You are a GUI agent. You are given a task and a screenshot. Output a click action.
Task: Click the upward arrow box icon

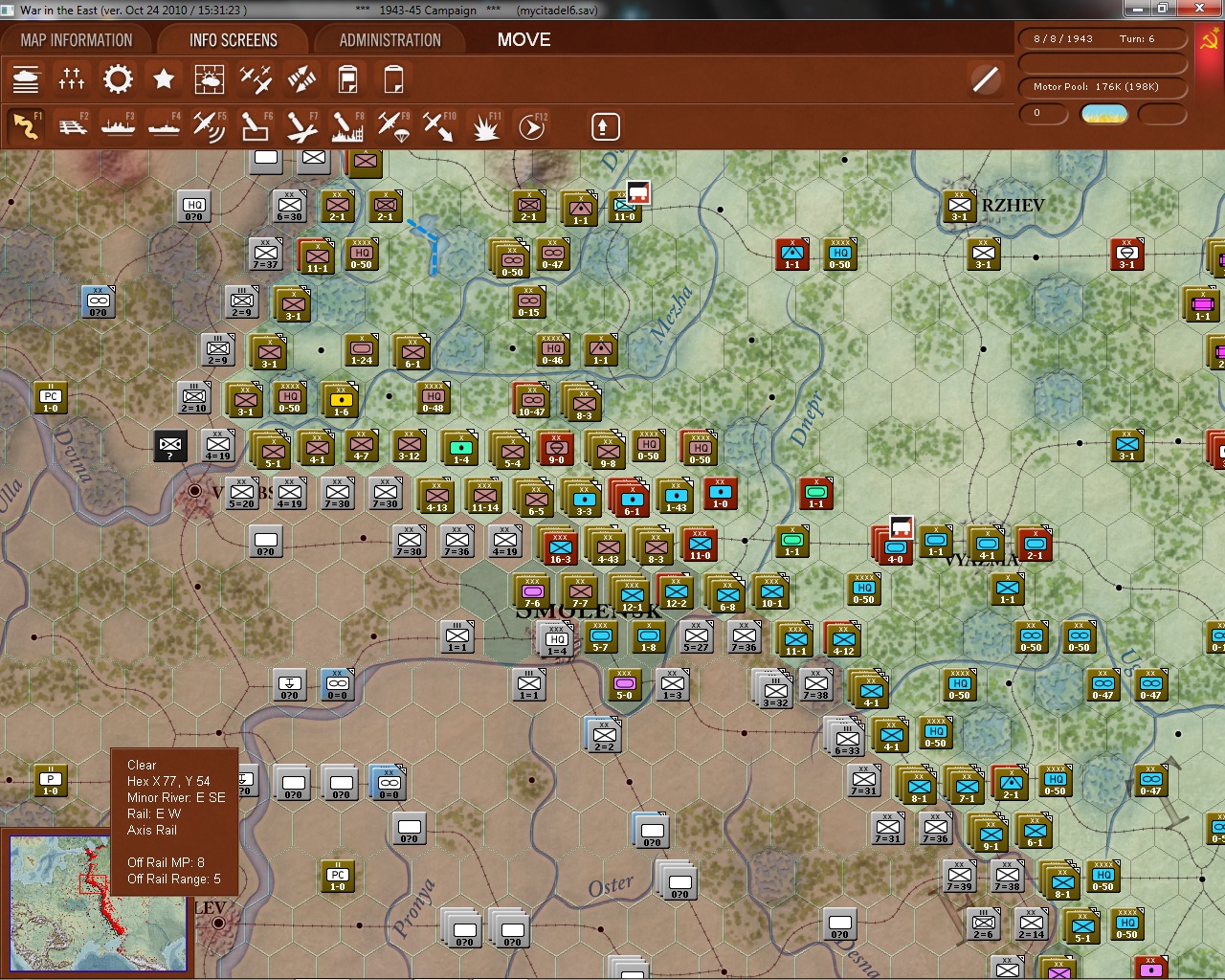[605, 126]
